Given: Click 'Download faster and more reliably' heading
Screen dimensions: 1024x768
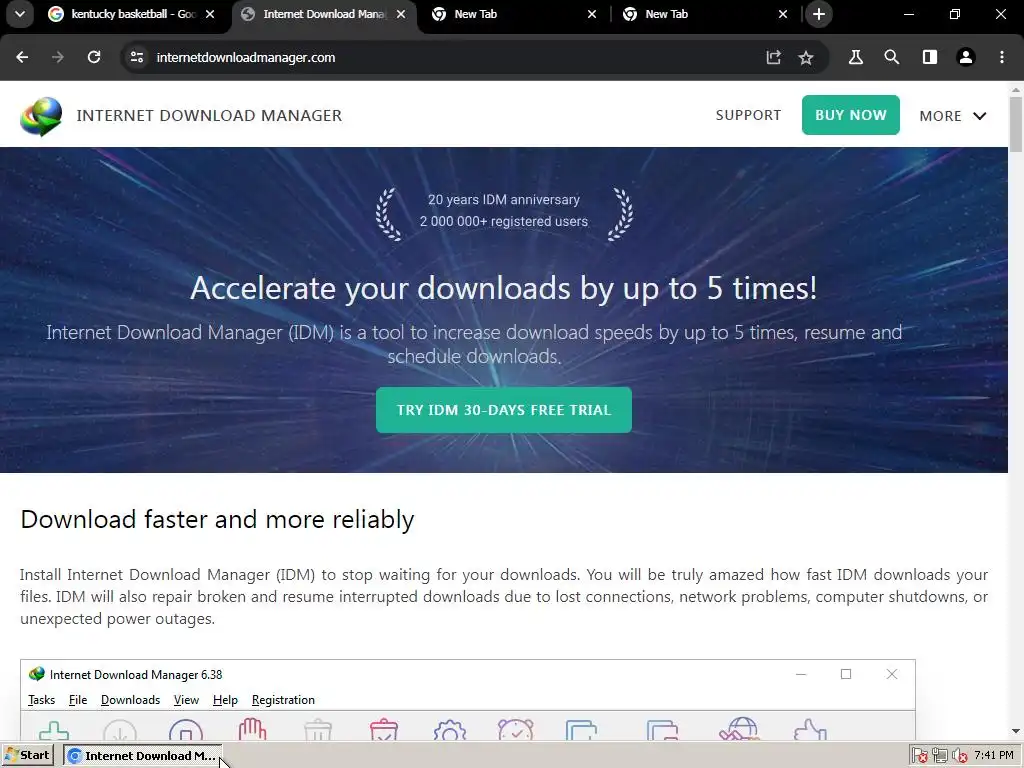Looking at the screenshot, I should pyautogui.click(x=217, y=520).
